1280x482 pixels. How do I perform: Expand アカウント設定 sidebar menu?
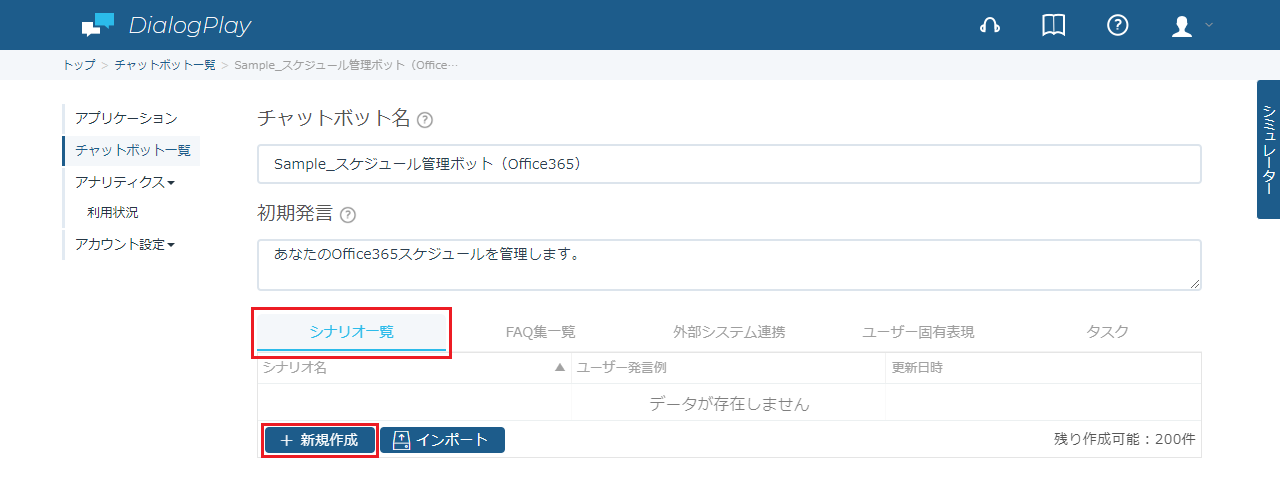(125, 244)
